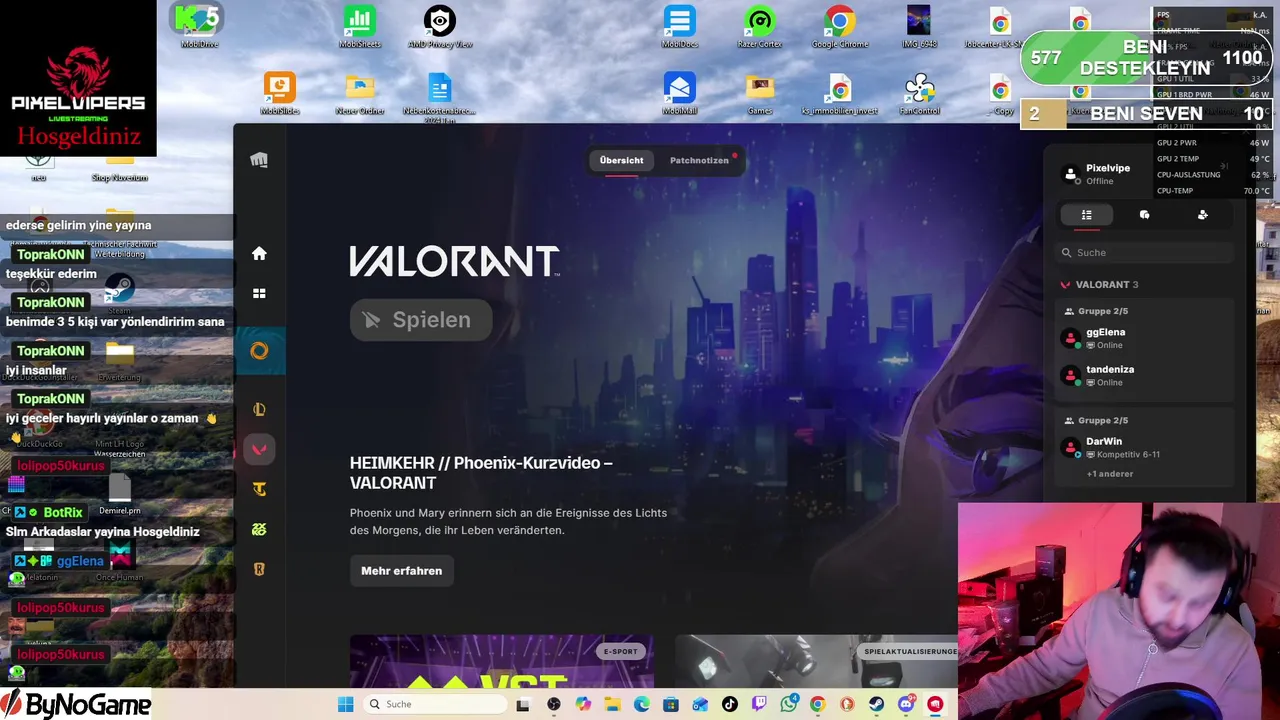Click the Riot Client taskbar icon

(935, 704)
